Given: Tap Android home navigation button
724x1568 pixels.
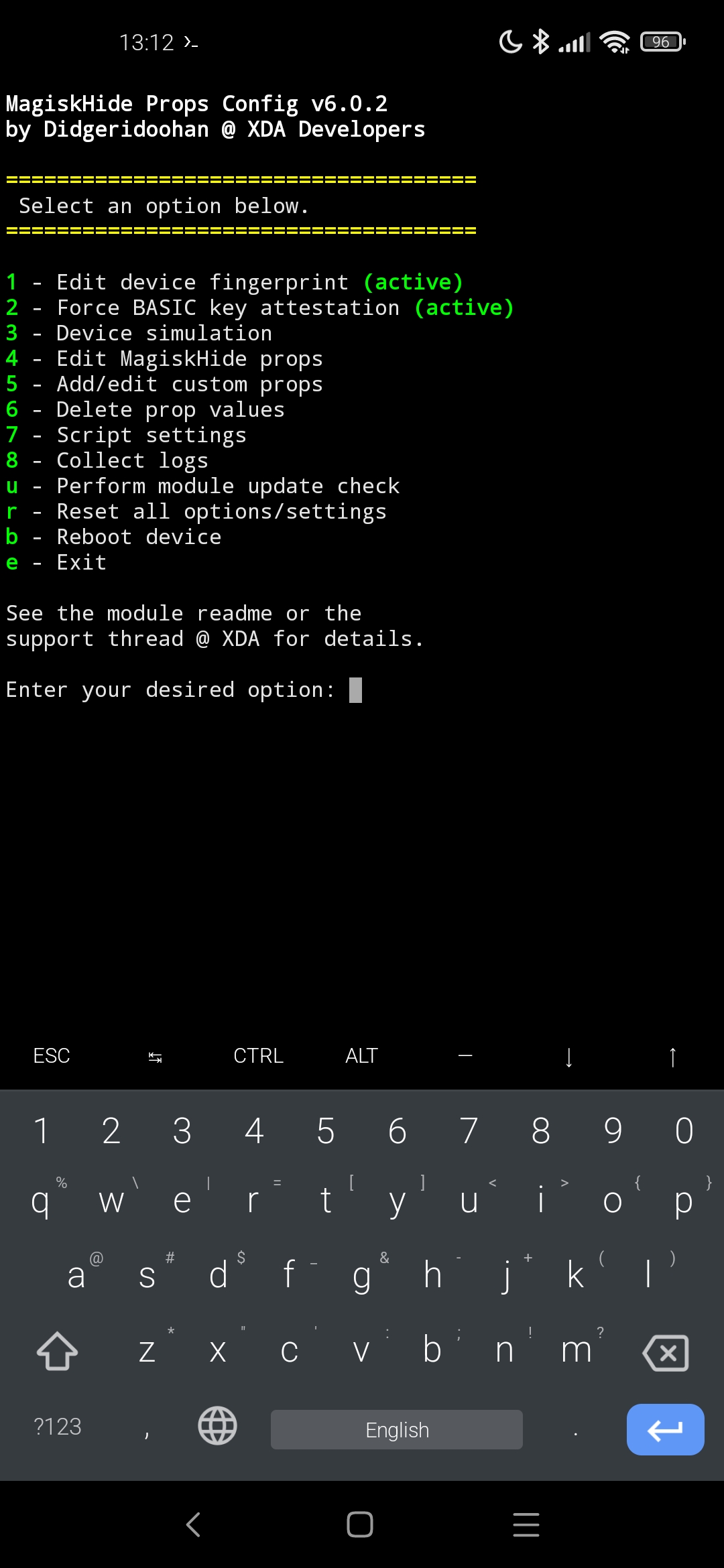Looking at the screenshot, I should pos(360,1524).
